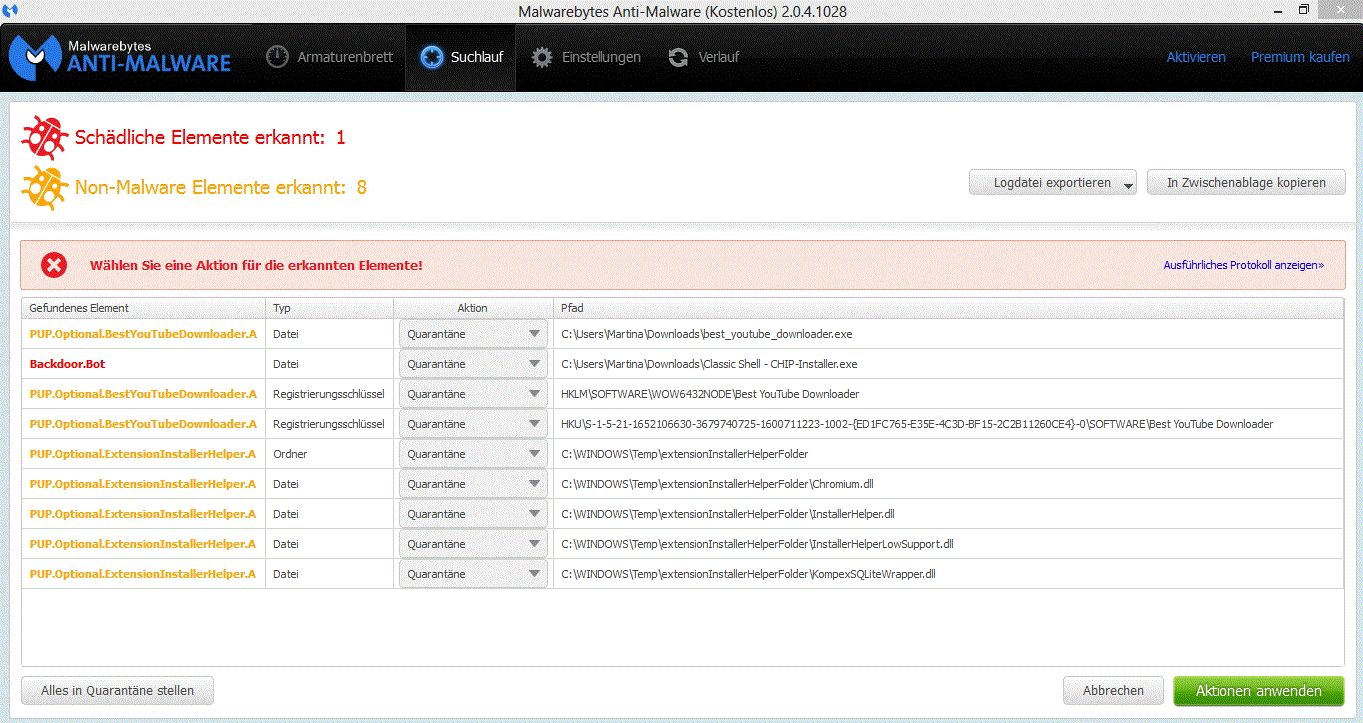Screen dimensions: 1363x723
Task: Open action dropdown for Backdoor.Bot row
Action: [x=534, y=364]
